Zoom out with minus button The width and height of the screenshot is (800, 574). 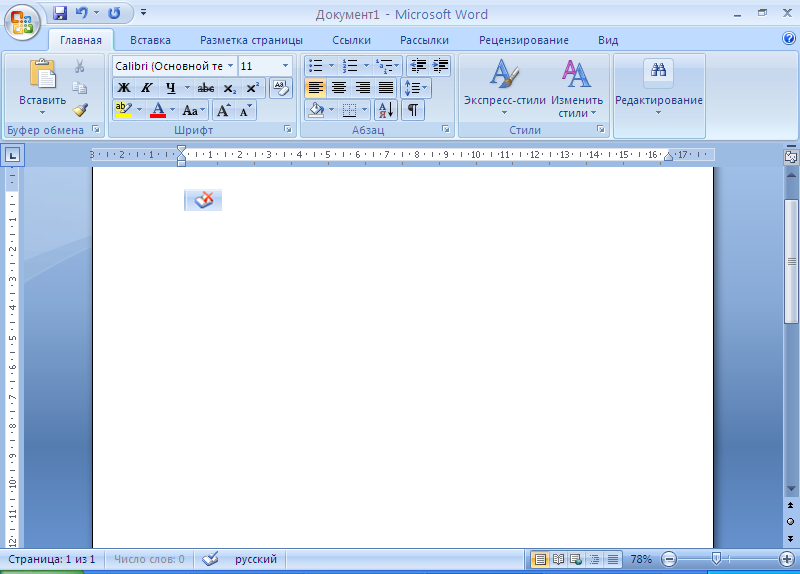click(669, 559)
